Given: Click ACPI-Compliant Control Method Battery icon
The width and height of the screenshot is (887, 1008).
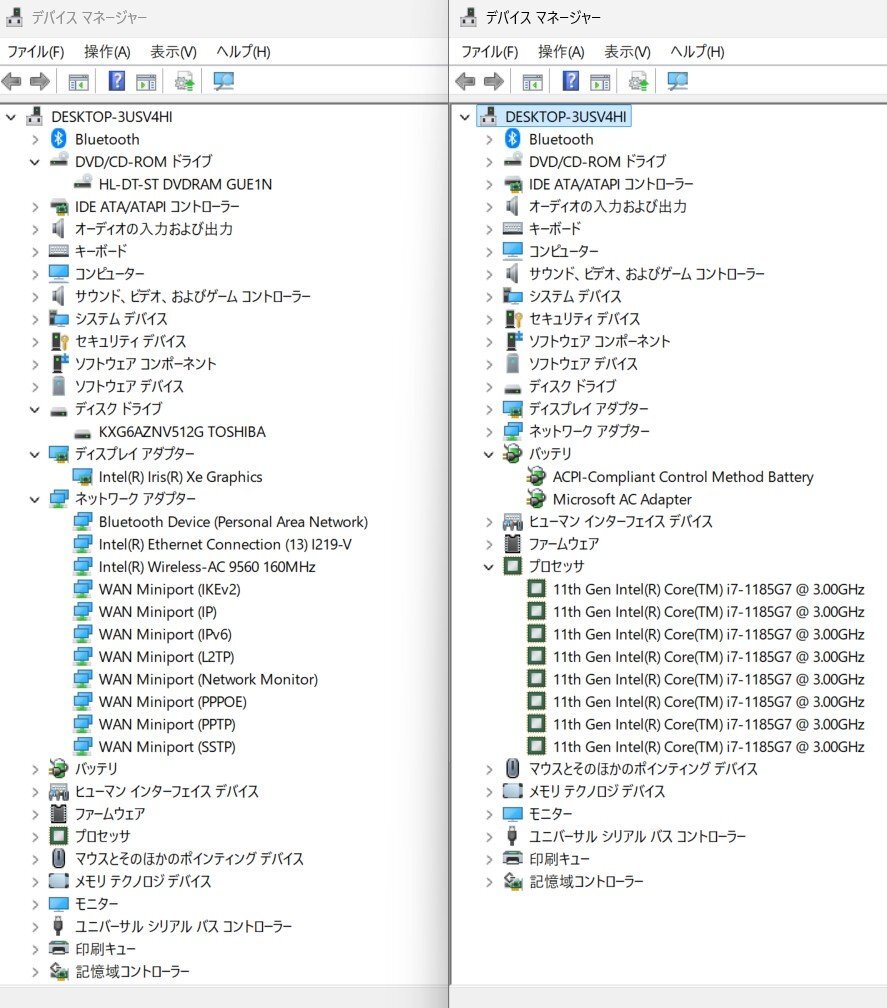Looking at the screenshot, I should [536, 476].
